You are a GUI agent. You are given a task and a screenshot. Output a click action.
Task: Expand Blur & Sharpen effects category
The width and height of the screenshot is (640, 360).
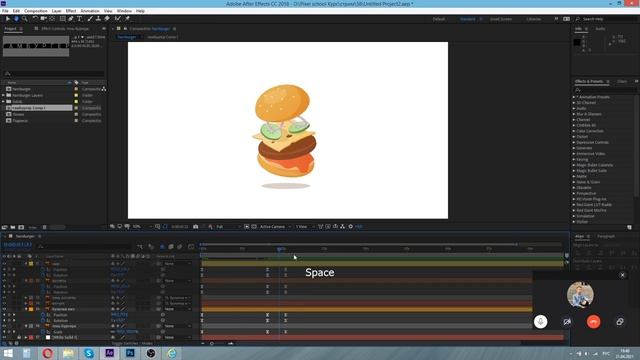pos(574,114)
